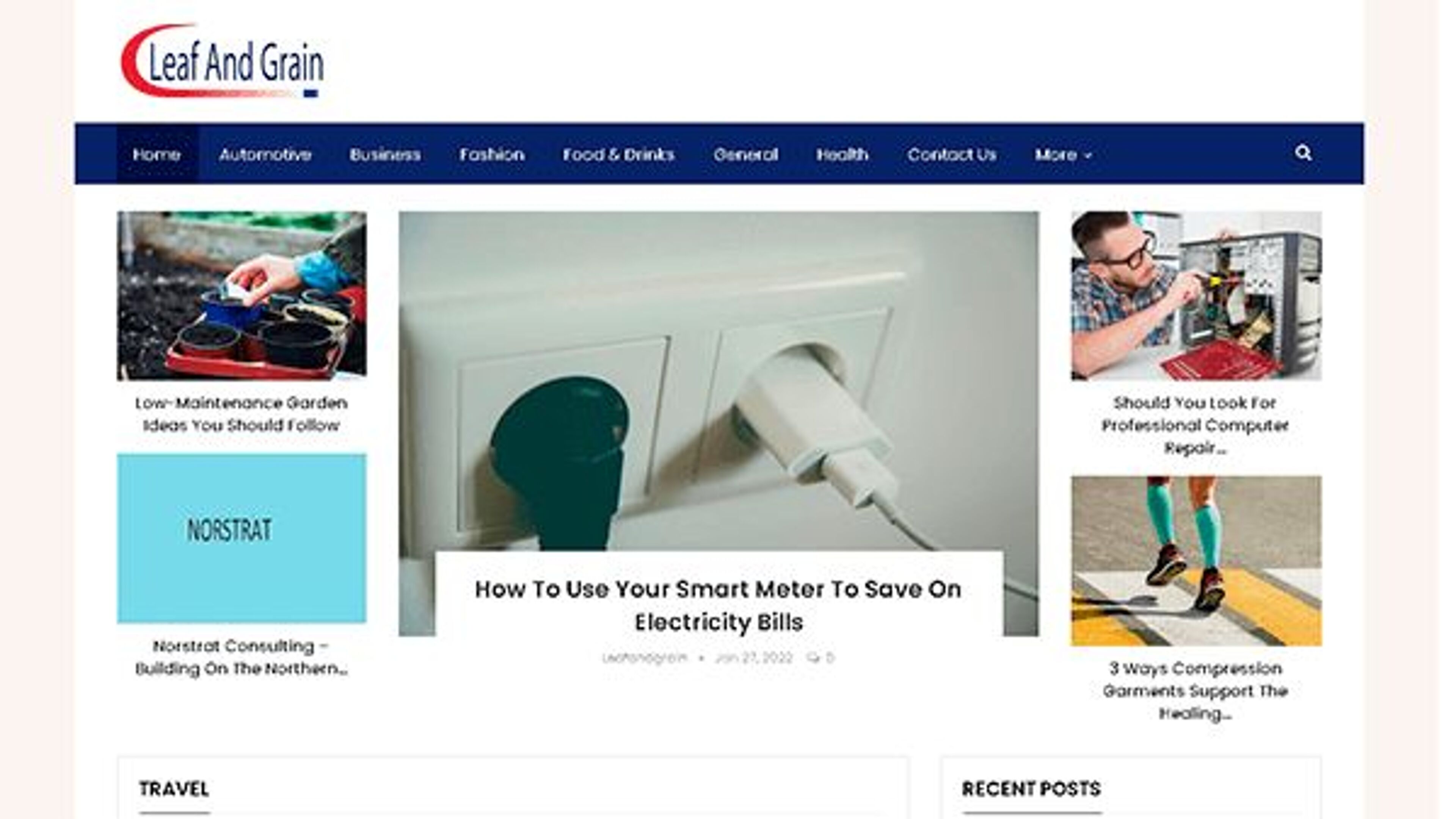The height and width of the screenshot is (819, 1456).
Task: Click the Leaf And Grain logo
Action: (223, 61)
